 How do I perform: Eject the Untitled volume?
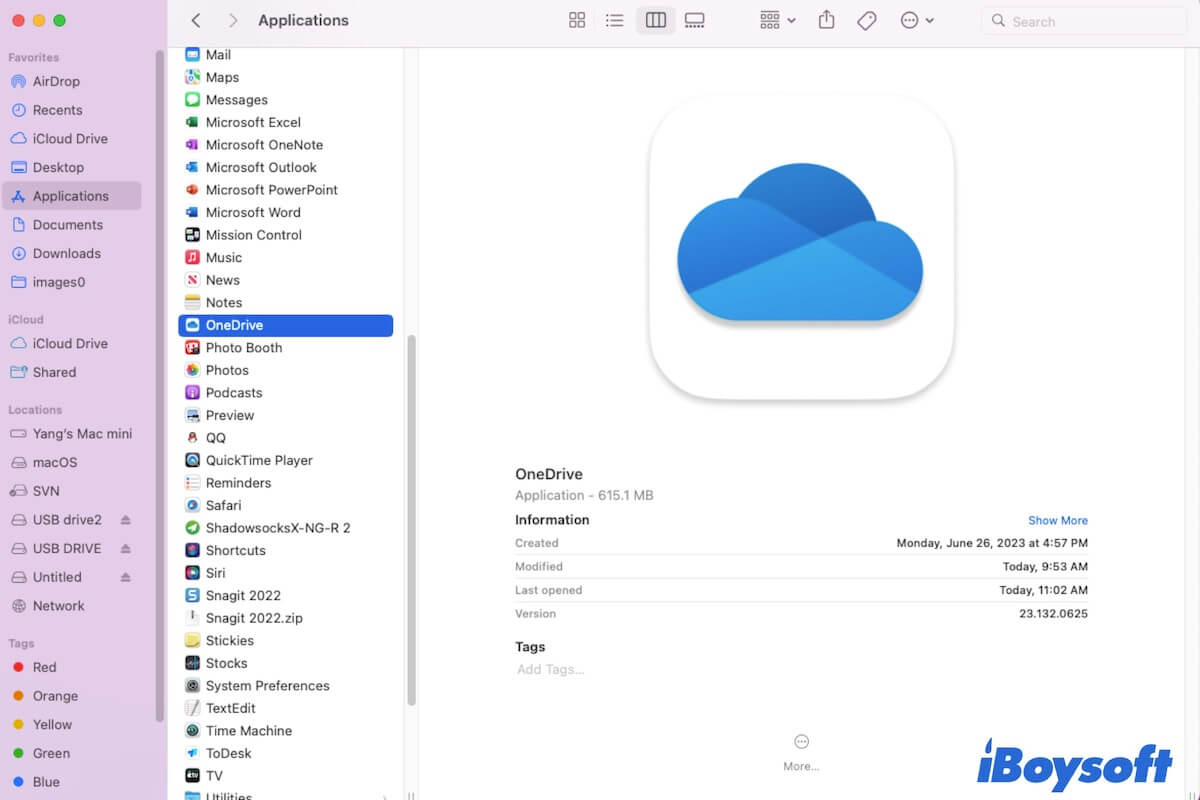point(126,577)
